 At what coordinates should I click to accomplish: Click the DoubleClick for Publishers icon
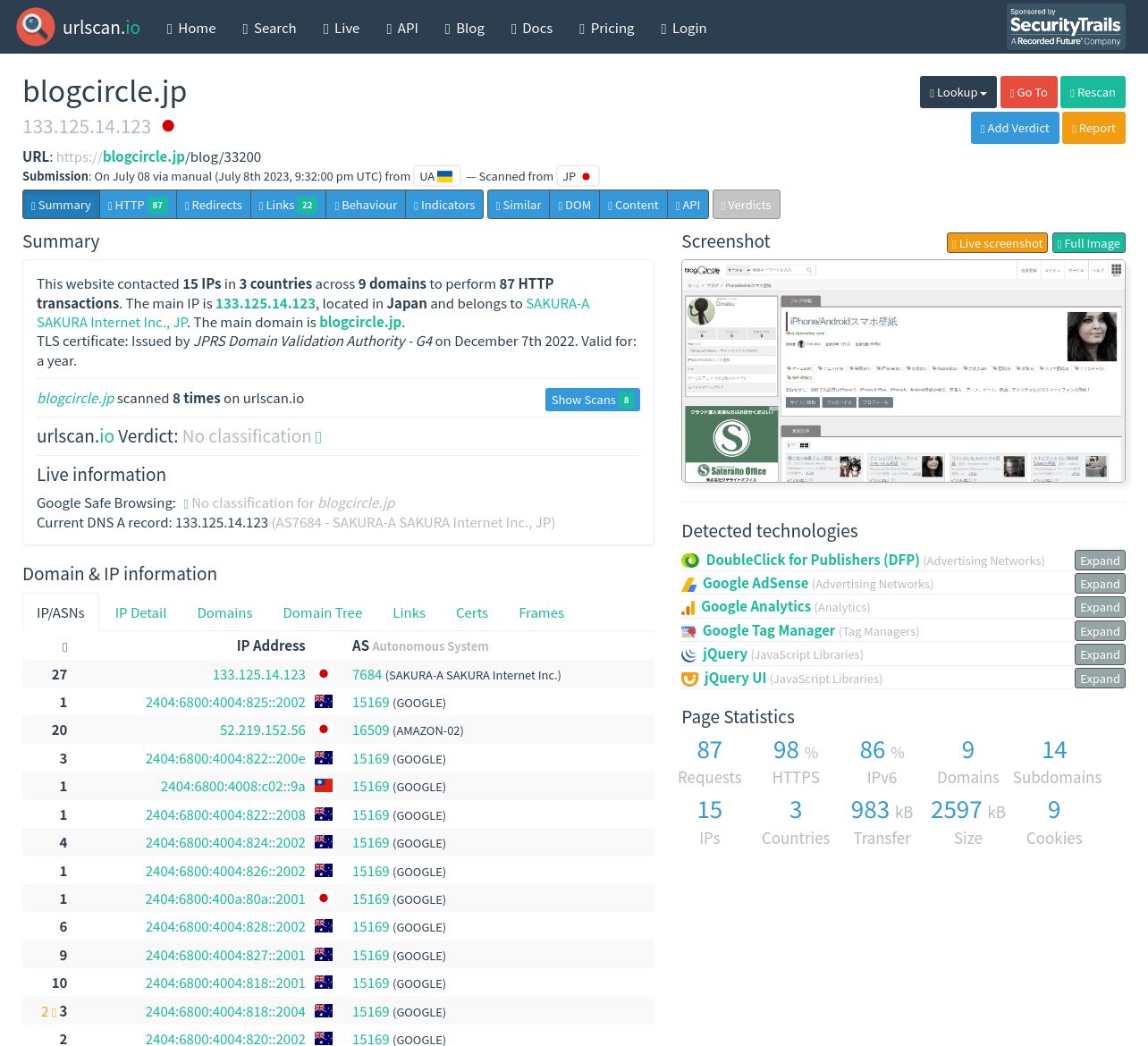pyautogui.click(x=690, y=561)
